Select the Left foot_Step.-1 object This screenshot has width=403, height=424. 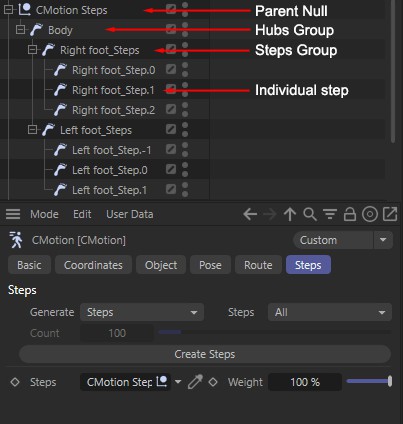111,150
